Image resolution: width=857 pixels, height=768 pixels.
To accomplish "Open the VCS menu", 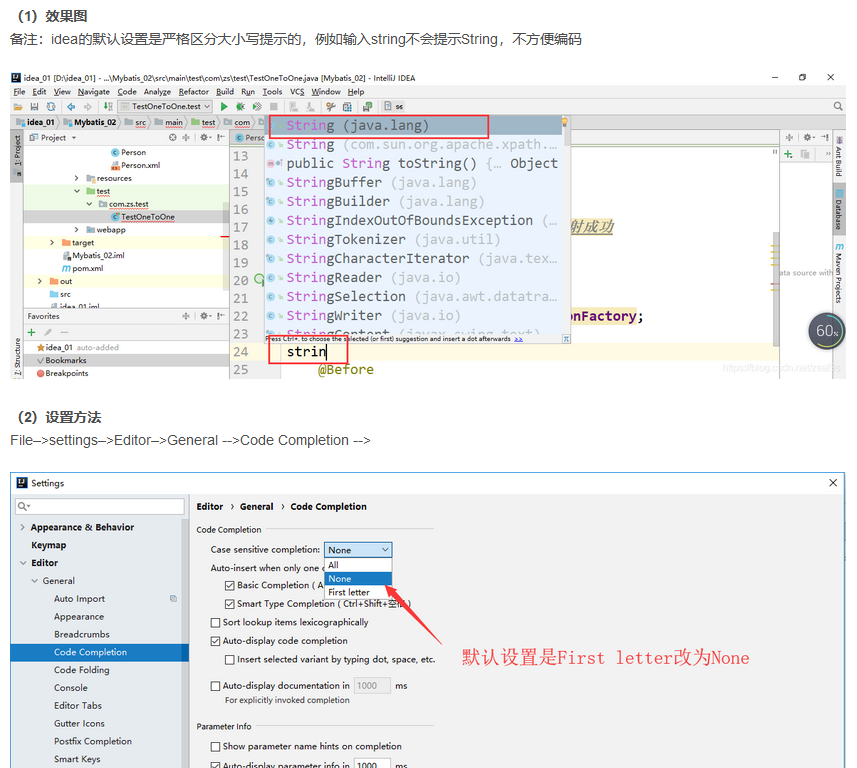I will (297, 92).
